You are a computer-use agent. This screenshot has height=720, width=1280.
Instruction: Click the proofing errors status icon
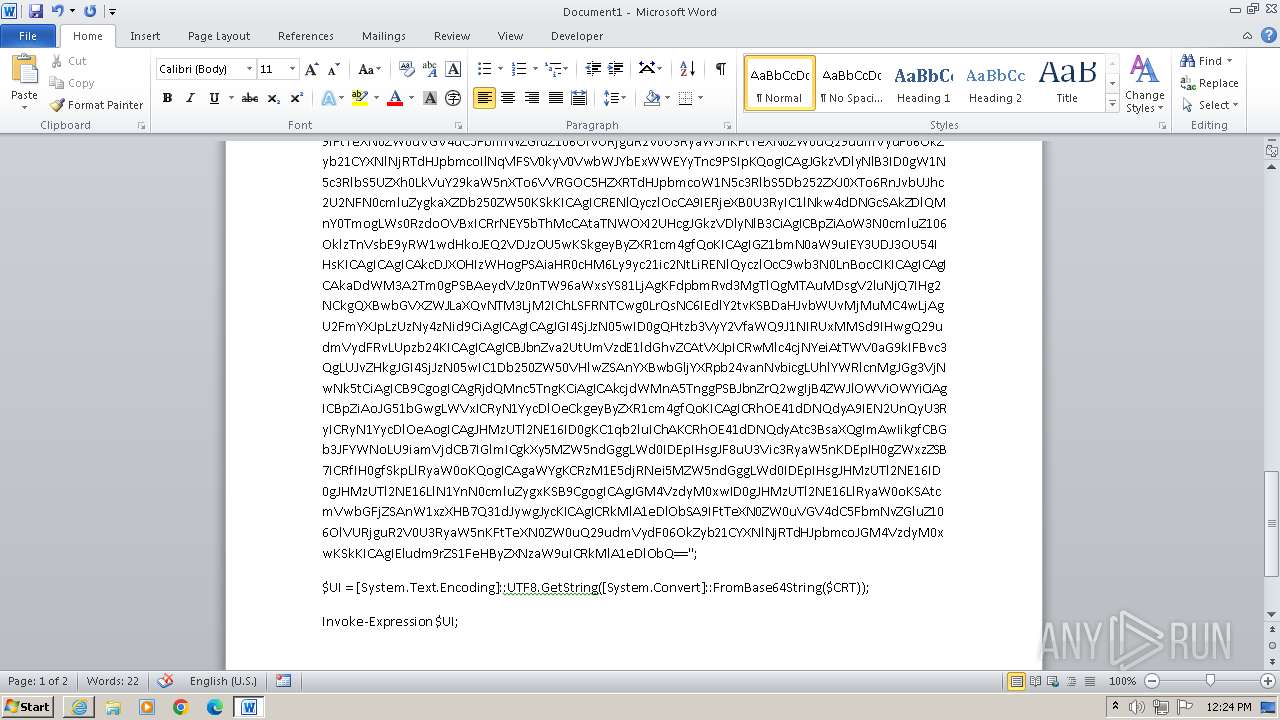[x=166, y=681]
